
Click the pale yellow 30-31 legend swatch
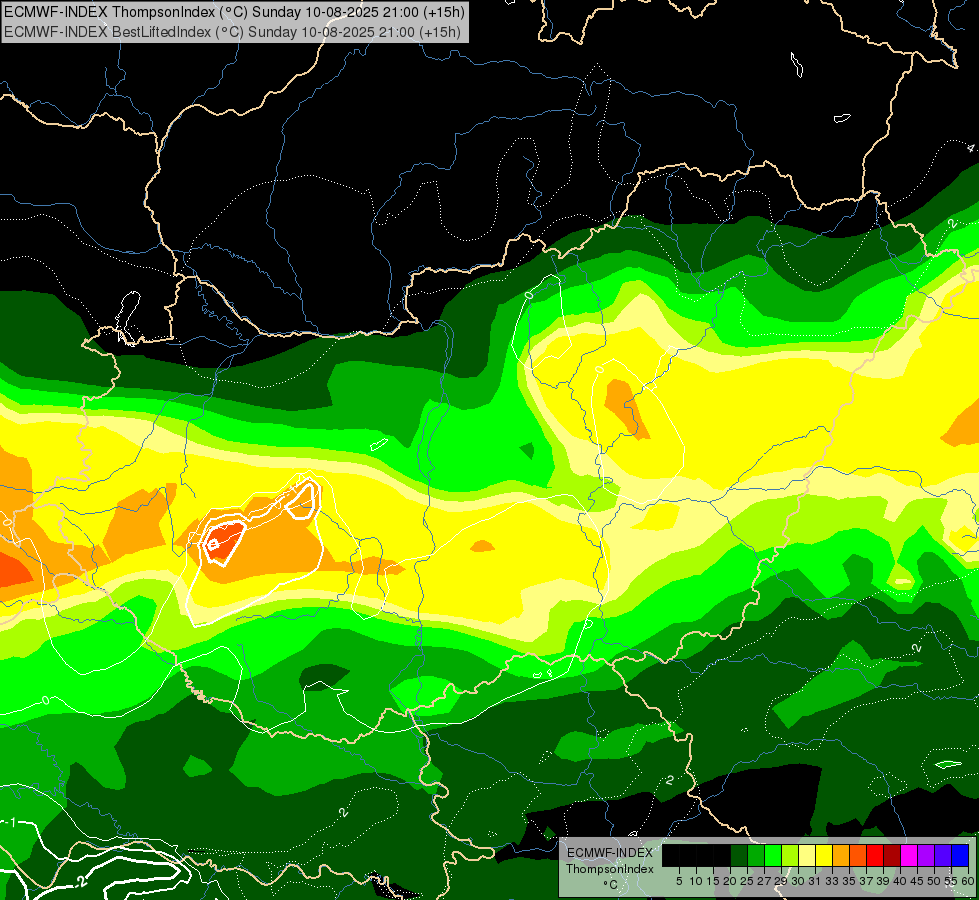[807, 855]
